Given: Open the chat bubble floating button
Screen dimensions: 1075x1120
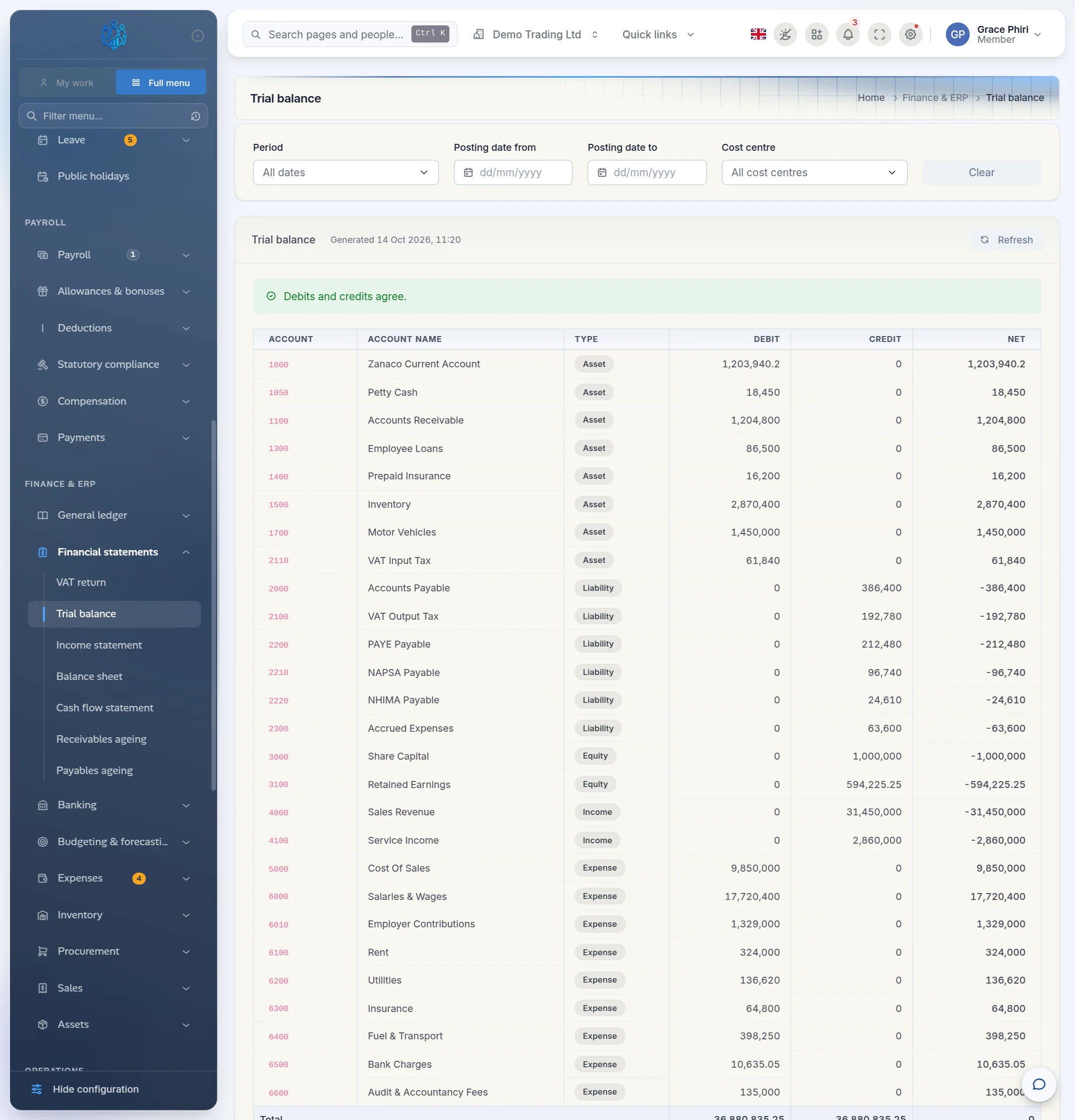Looking at the screenshot, I should click(1039, 1084).
